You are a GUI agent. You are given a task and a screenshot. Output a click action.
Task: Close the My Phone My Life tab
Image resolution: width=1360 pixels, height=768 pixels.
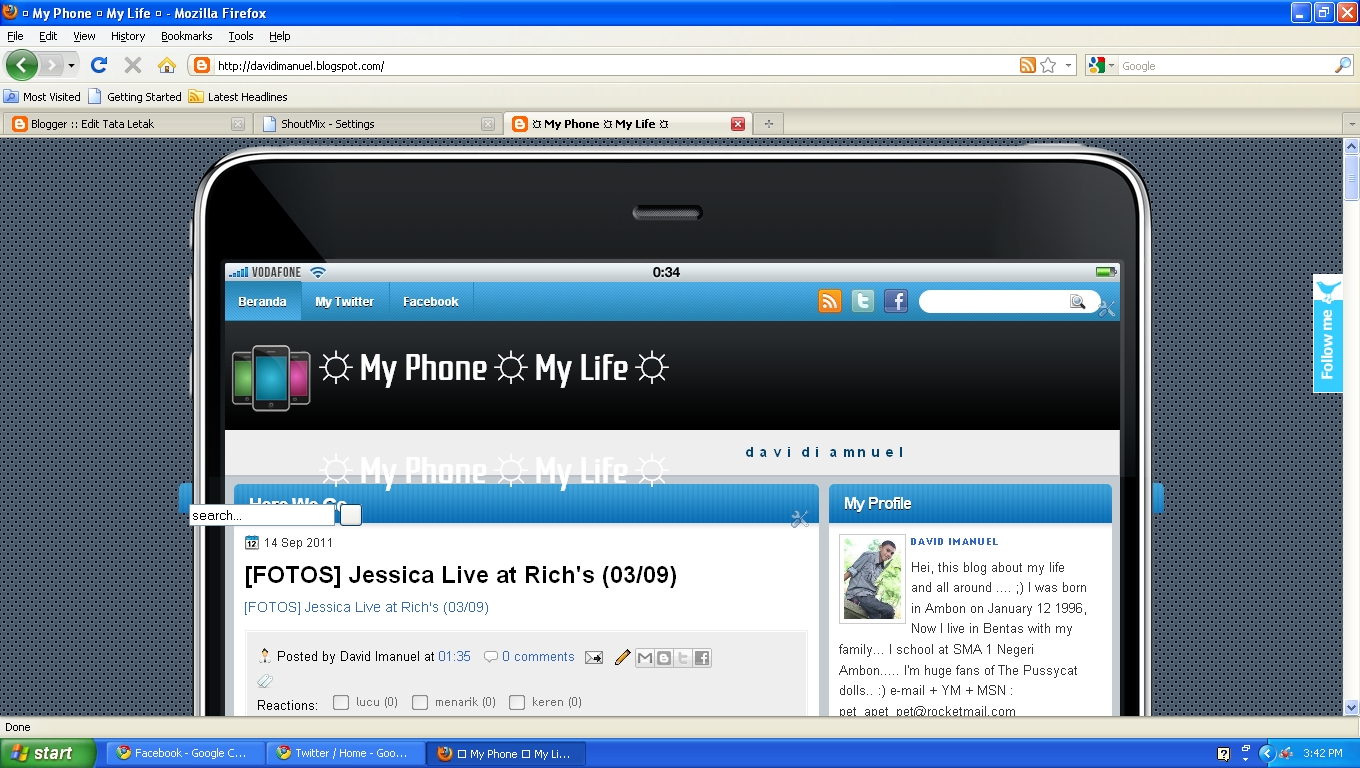(x=738, y=124)
